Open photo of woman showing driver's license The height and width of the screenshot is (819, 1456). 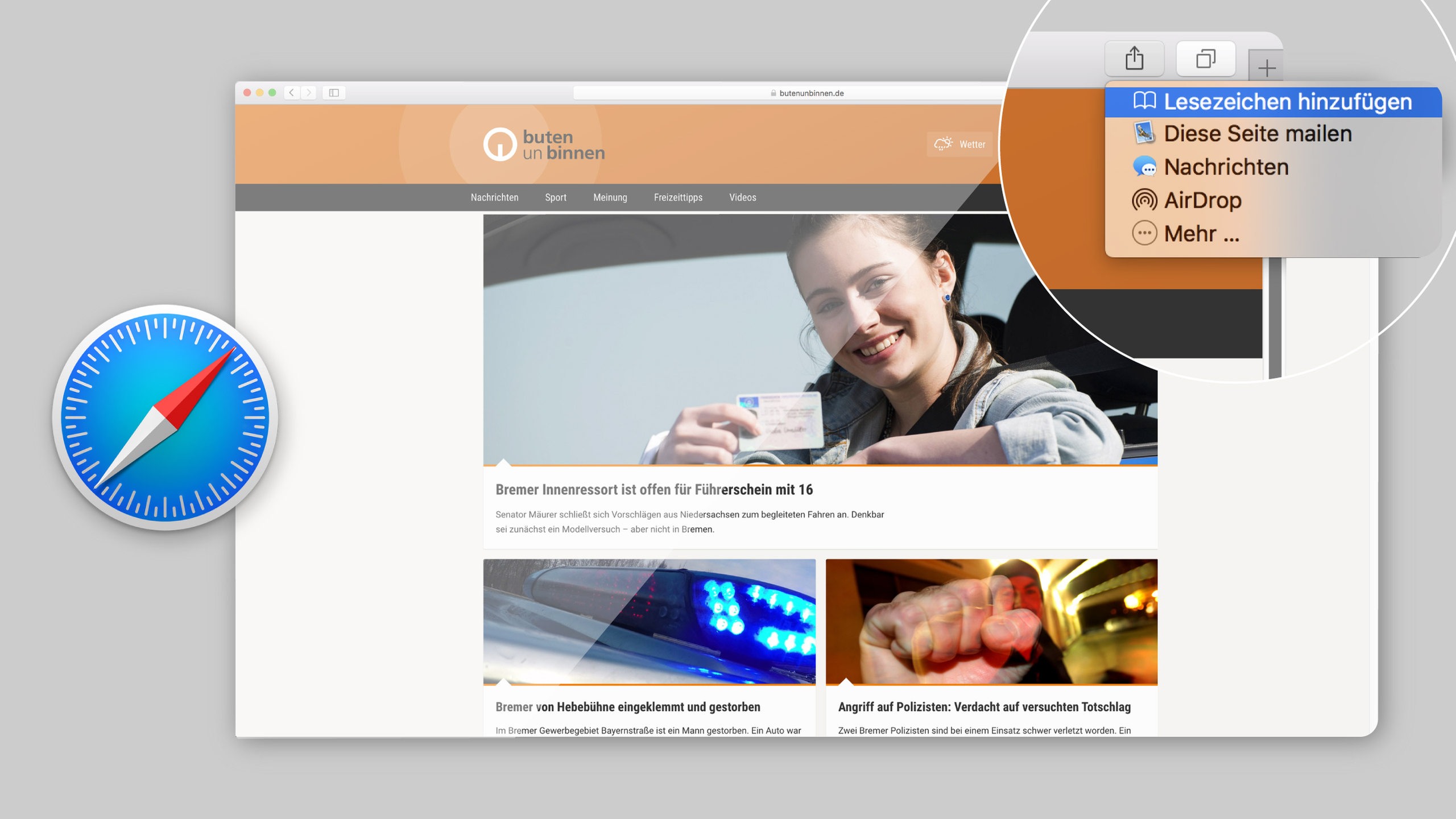[820, 340]
